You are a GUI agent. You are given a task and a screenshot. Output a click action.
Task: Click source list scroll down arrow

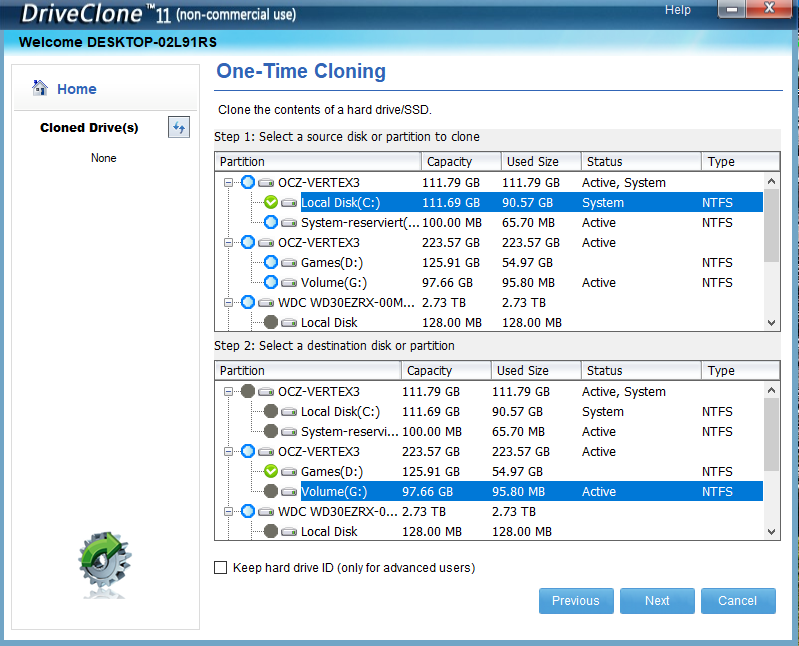click(x=771, y=322)
